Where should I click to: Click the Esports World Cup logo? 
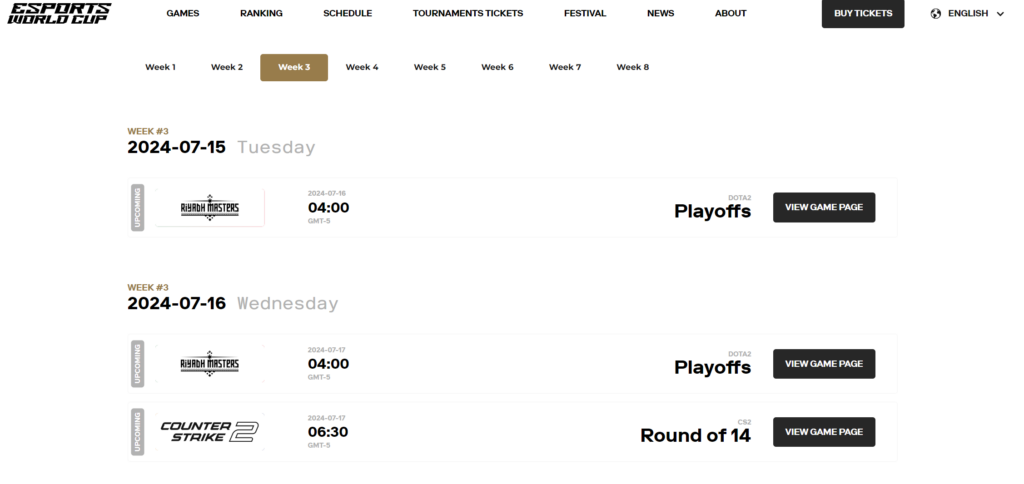click(59, 13)
